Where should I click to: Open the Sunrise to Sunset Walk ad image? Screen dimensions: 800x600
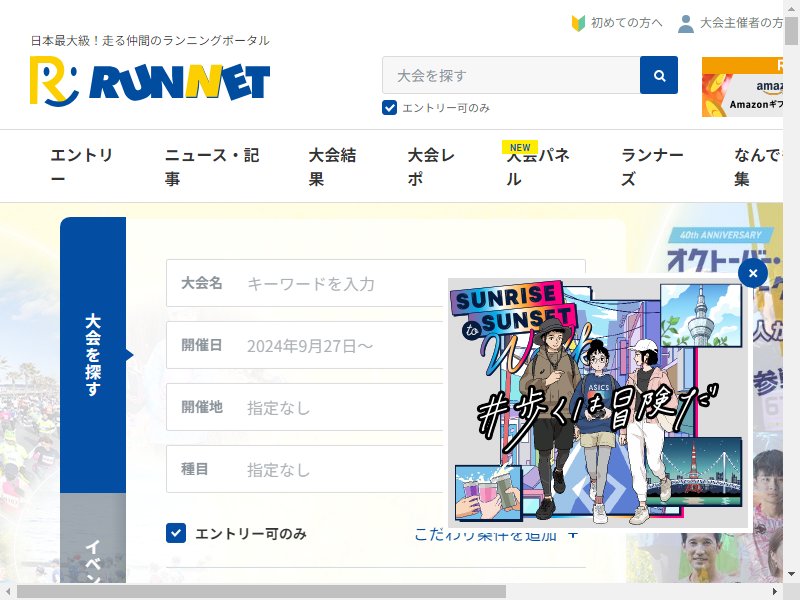click(597, 402)
